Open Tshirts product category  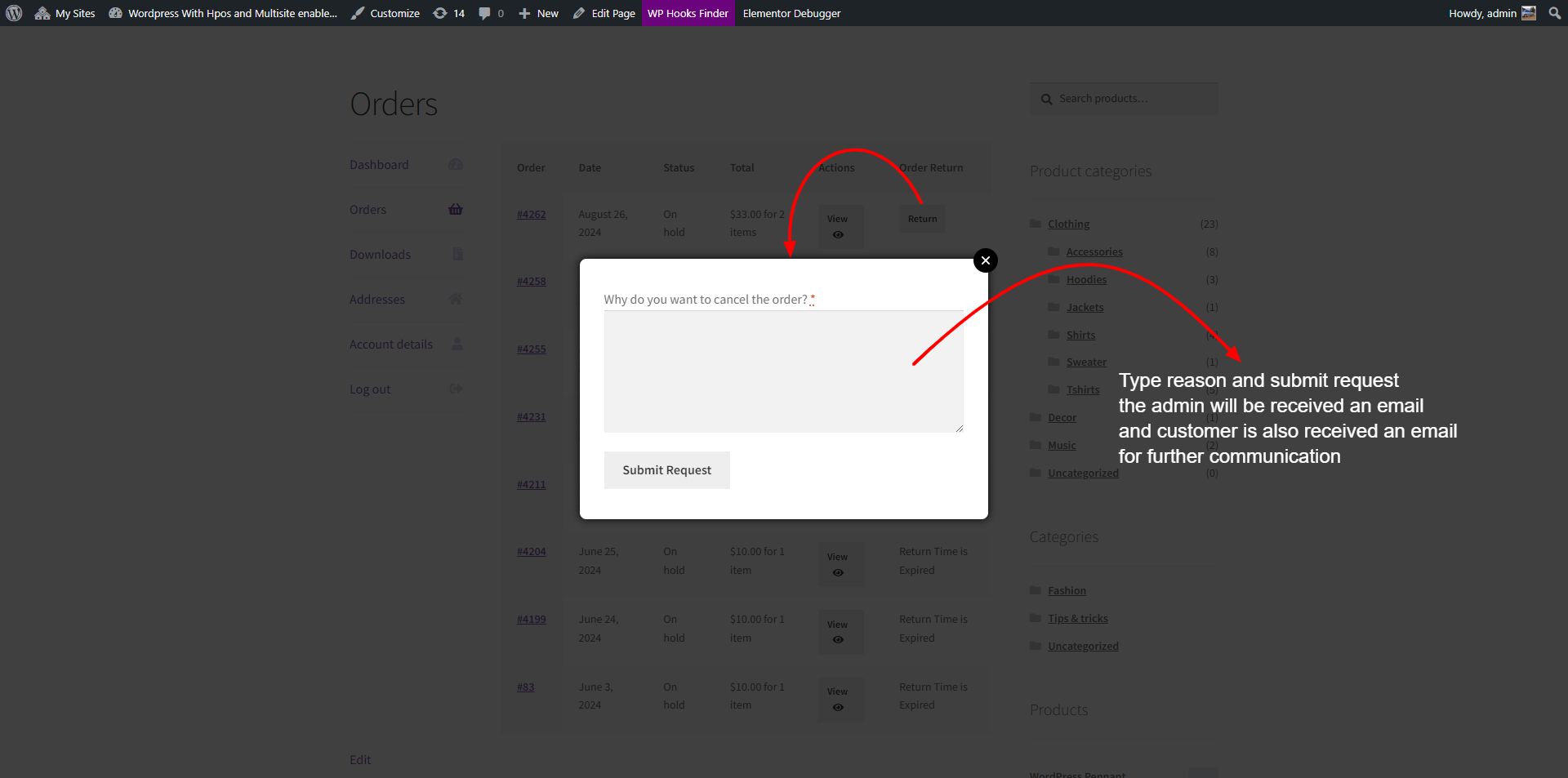(1082, 390)
